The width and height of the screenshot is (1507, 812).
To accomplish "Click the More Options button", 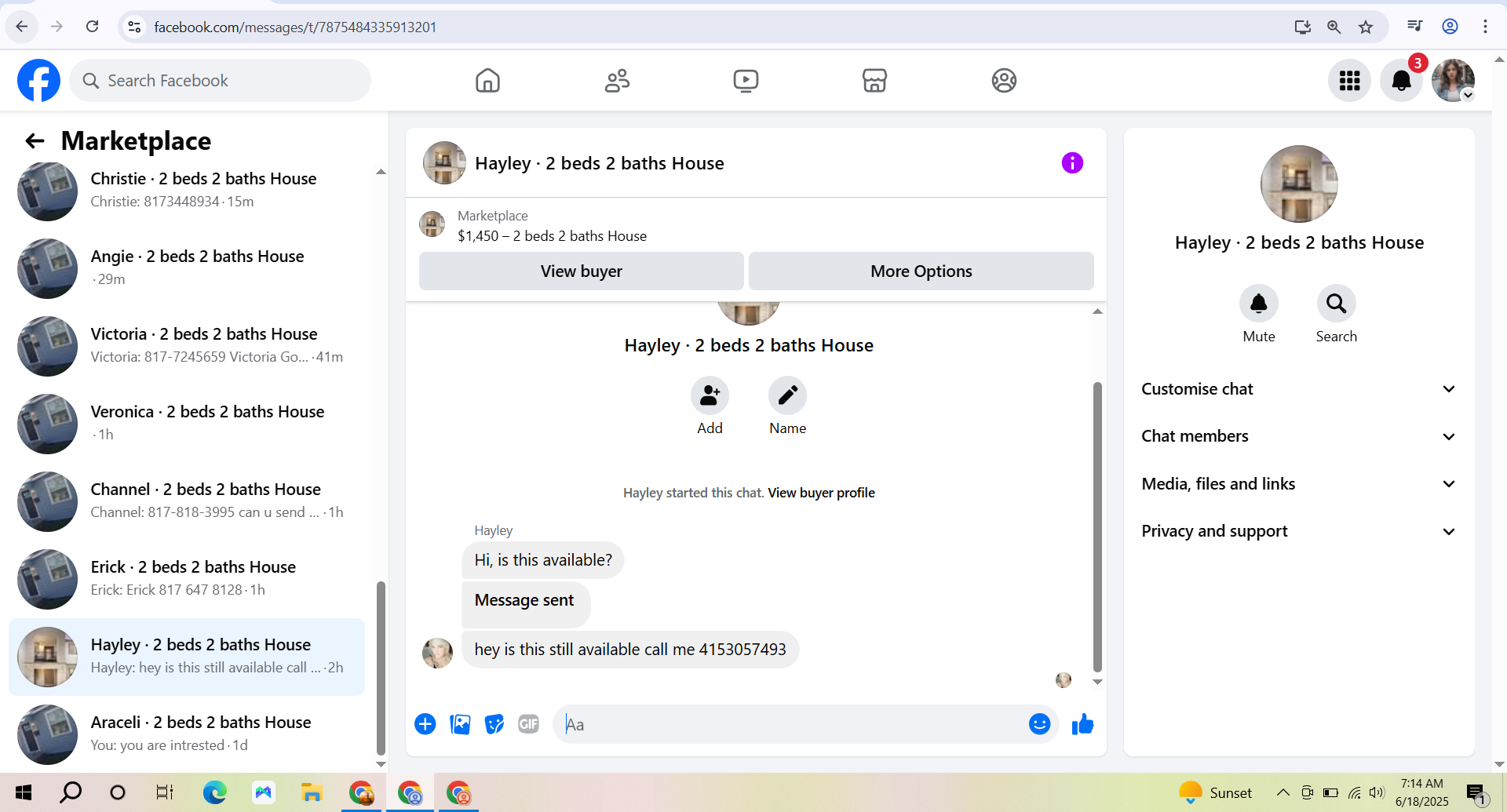I will click(x=921, y=271).
